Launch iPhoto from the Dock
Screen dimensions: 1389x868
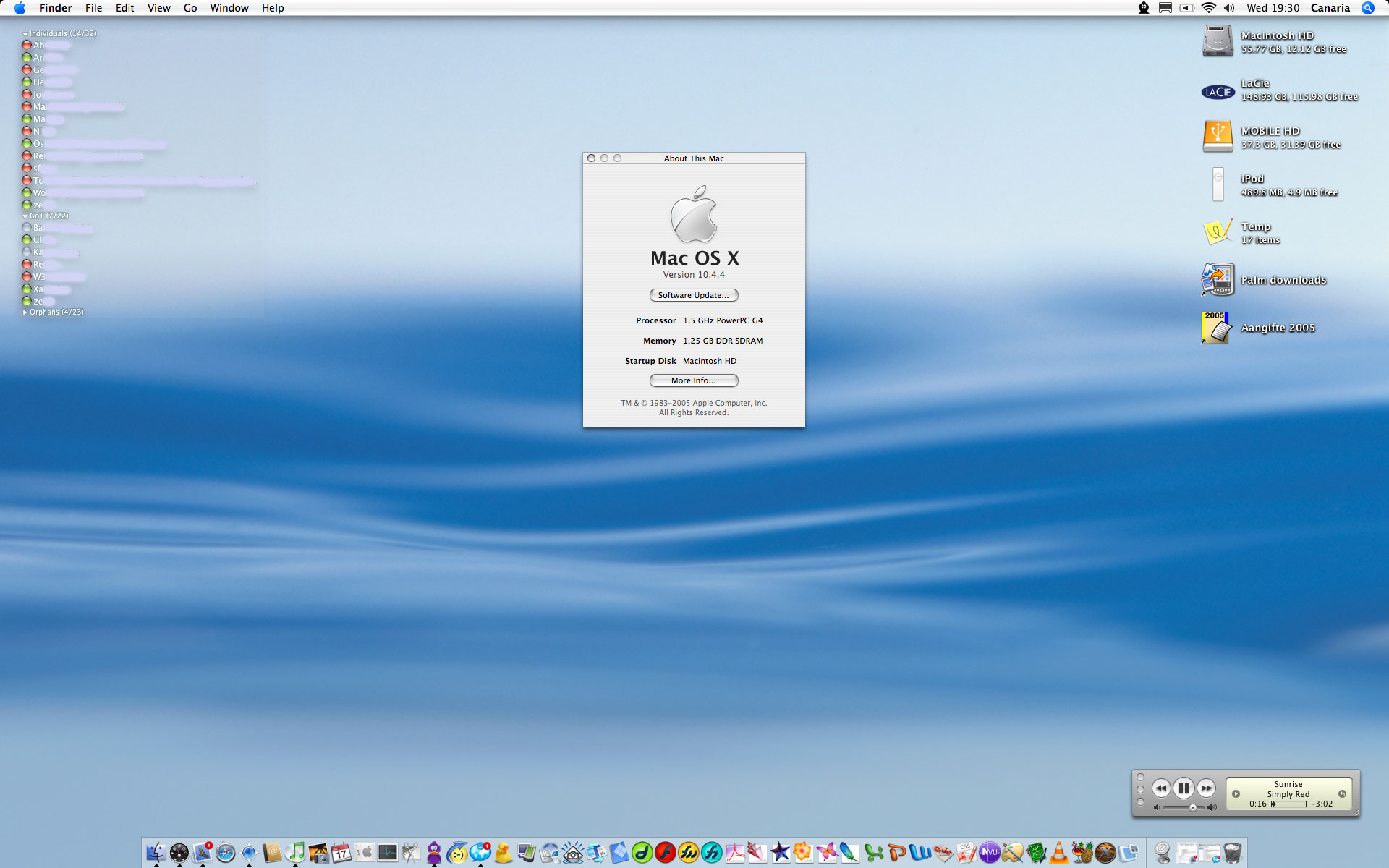(318, 853)
